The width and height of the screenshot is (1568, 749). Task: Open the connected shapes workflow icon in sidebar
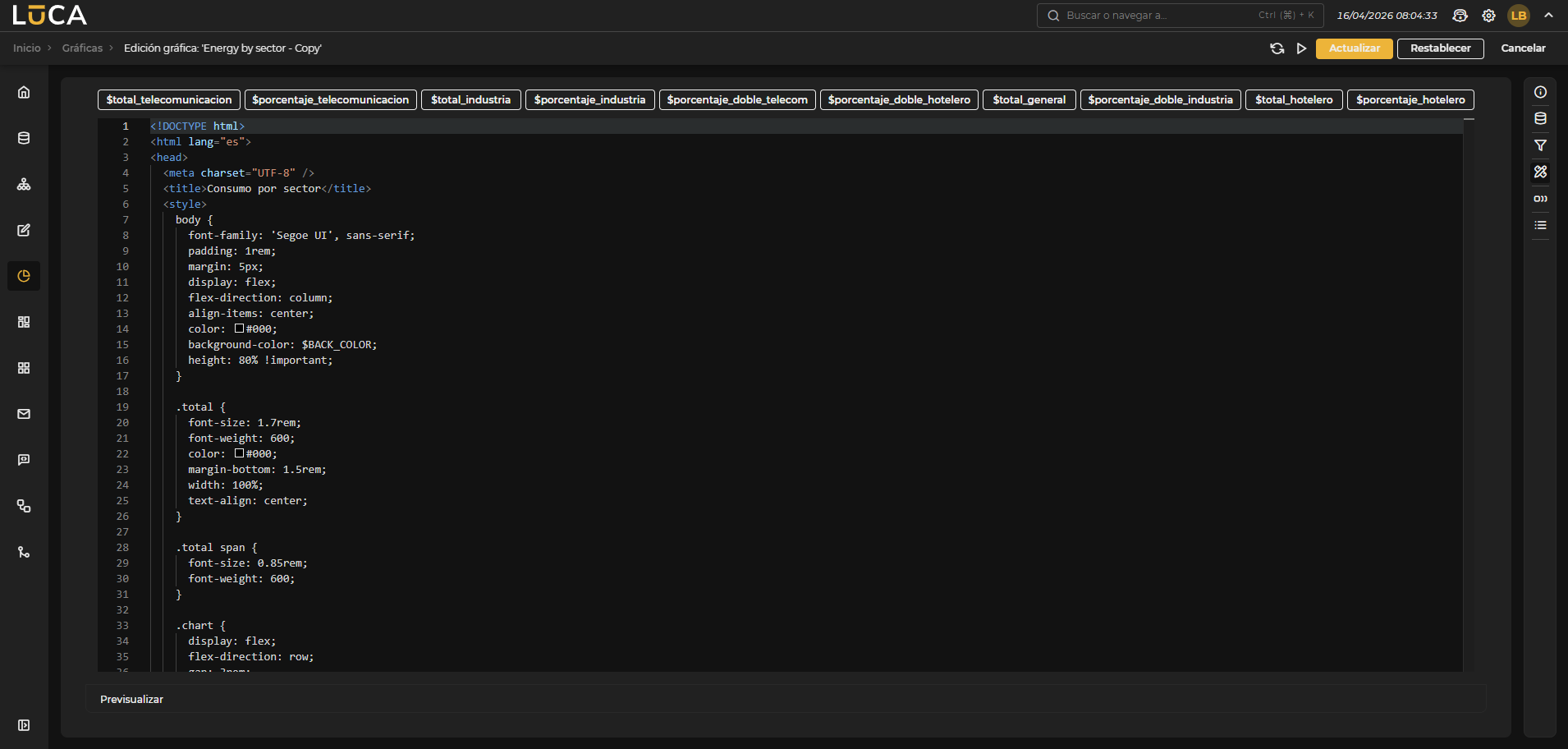(24, 506)
